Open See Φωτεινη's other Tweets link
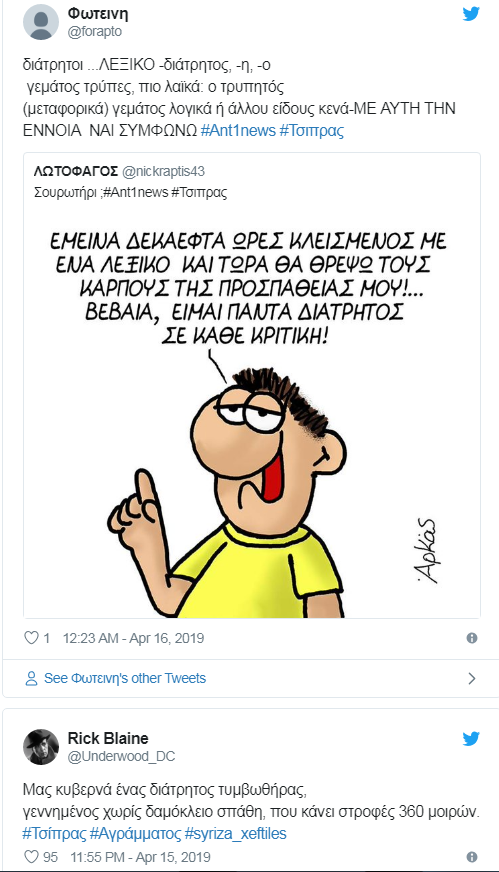499x872 pixels. (x=125, y=678)
